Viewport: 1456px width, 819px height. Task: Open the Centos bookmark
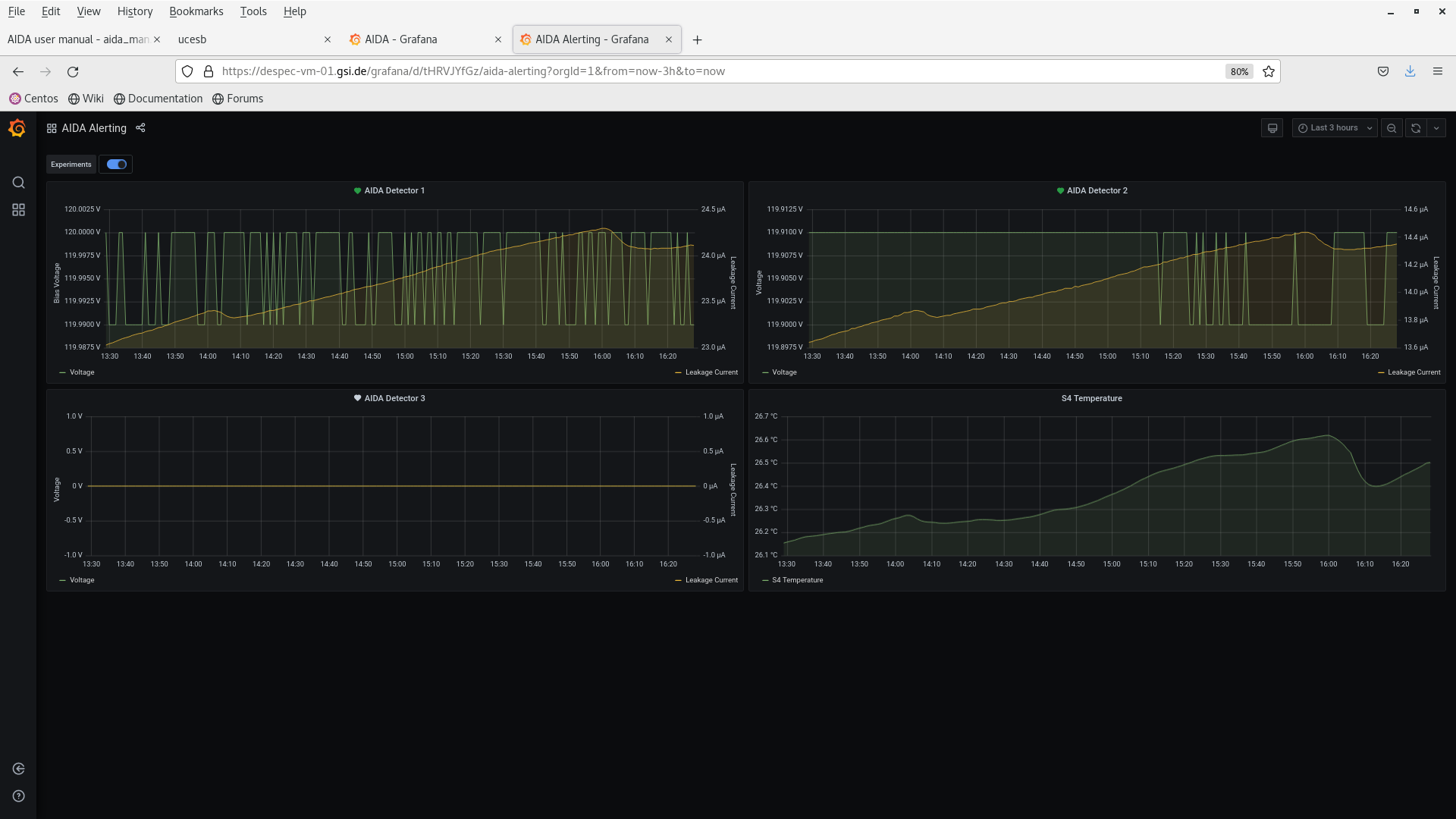33,99
